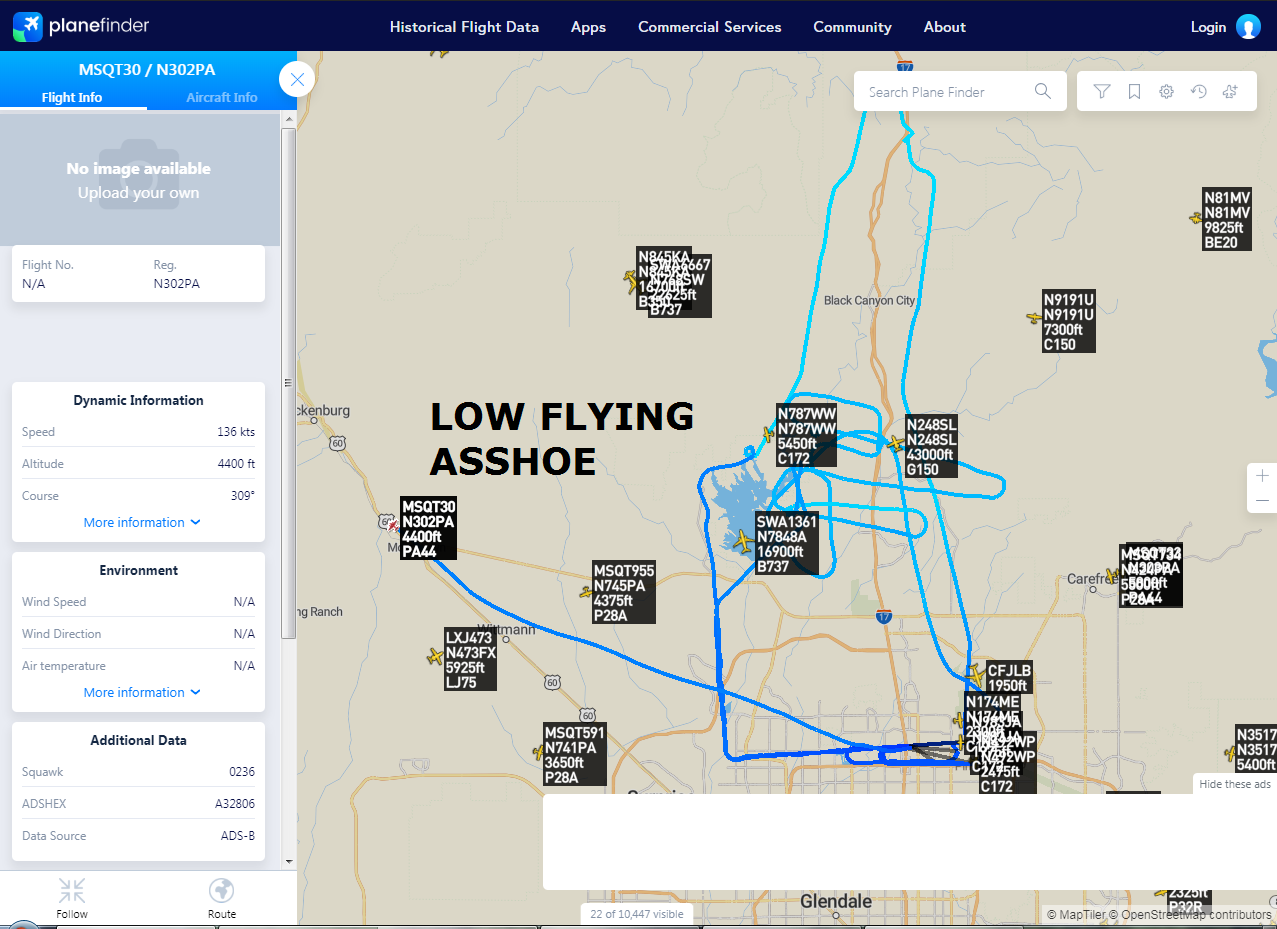Viewport: 1277px width, 929px height.
Task: Click the LXJ473 N473FX label
Action: point(471,659)
